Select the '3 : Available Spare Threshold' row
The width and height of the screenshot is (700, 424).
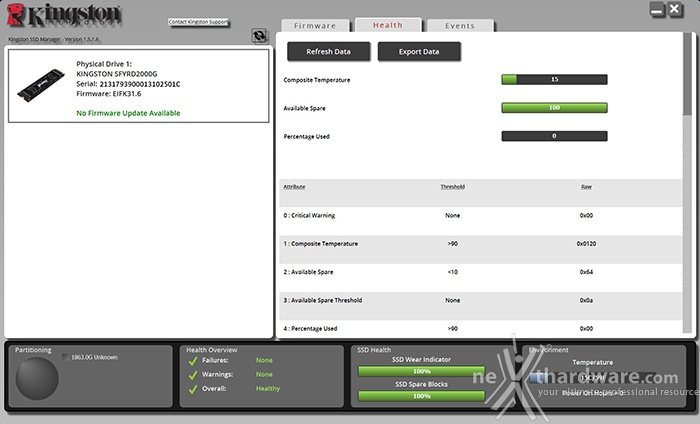click(481, 306)
